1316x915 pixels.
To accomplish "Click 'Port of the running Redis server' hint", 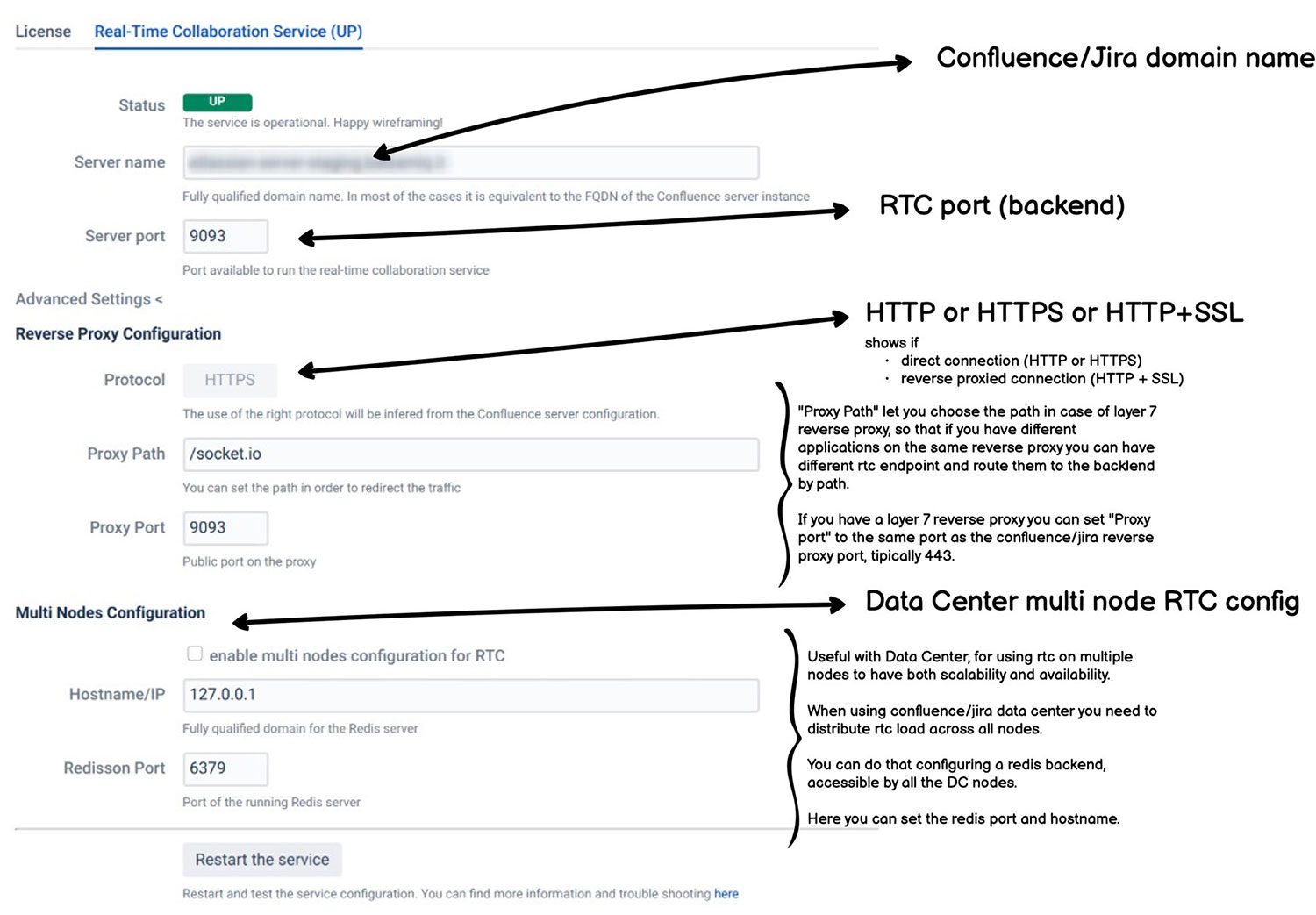I will point(271,802).
